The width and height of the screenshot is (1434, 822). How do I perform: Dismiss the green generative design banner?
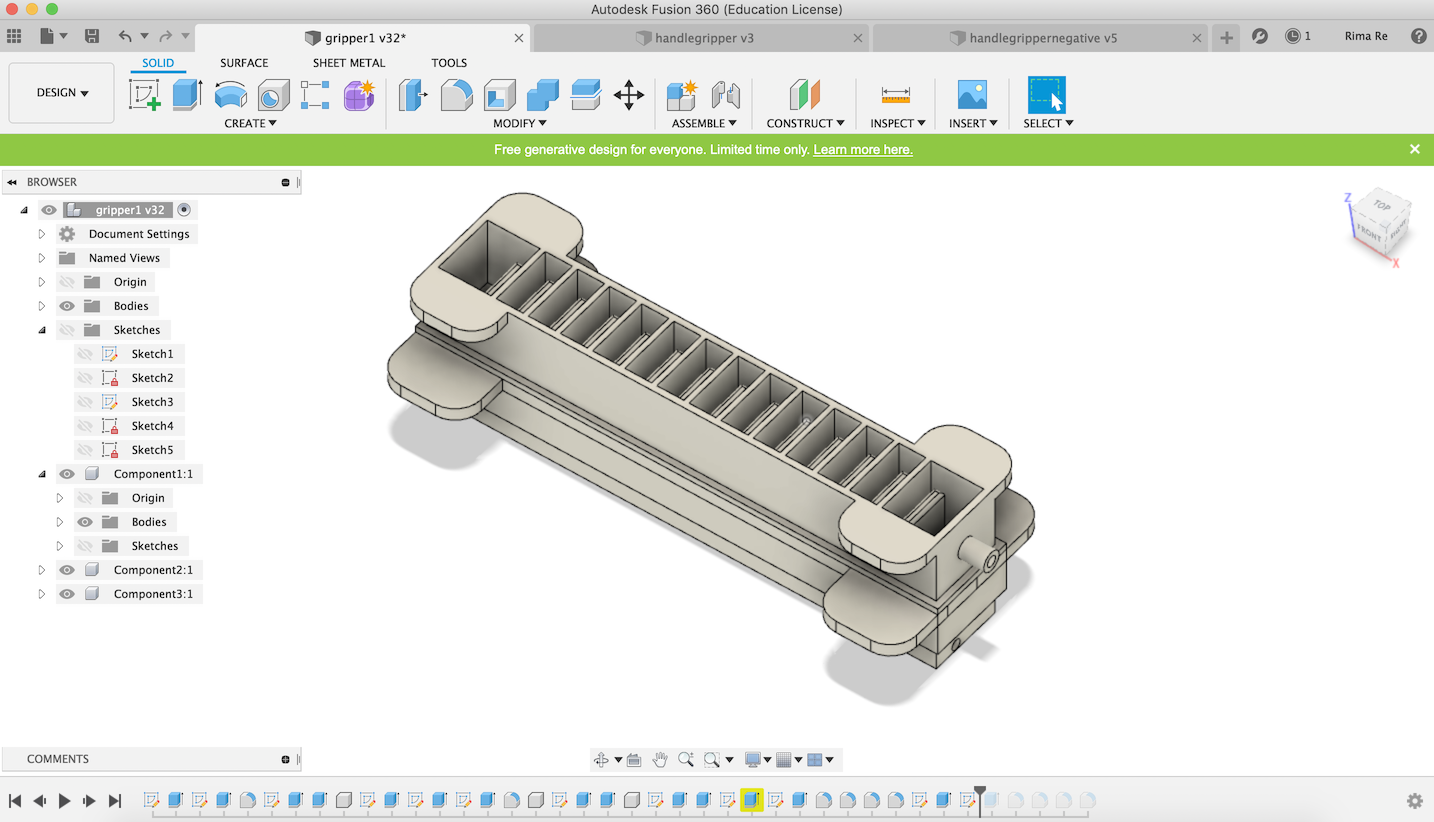(1414, 149)
